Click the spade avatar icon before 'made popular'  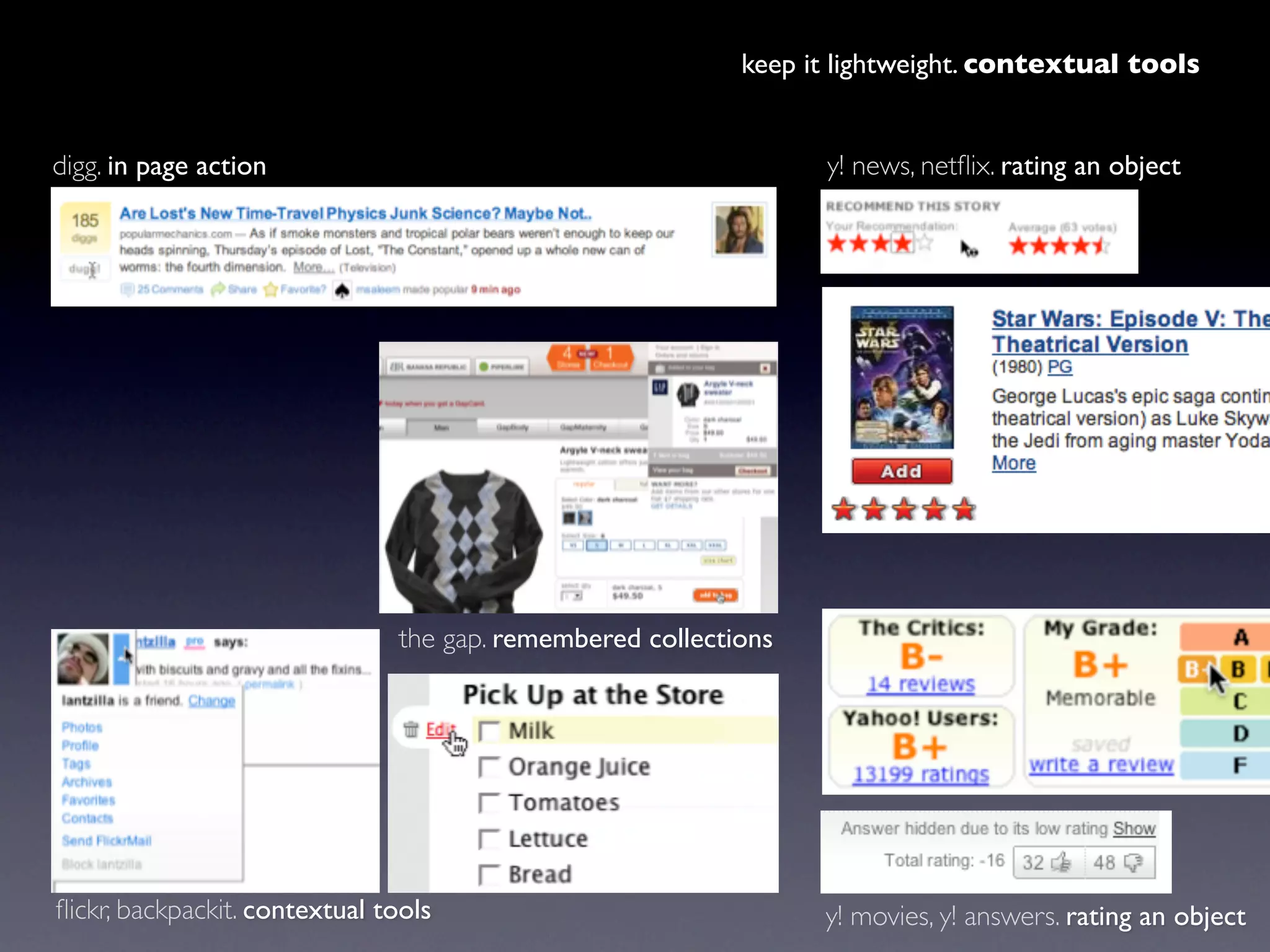tap(342, 289)
